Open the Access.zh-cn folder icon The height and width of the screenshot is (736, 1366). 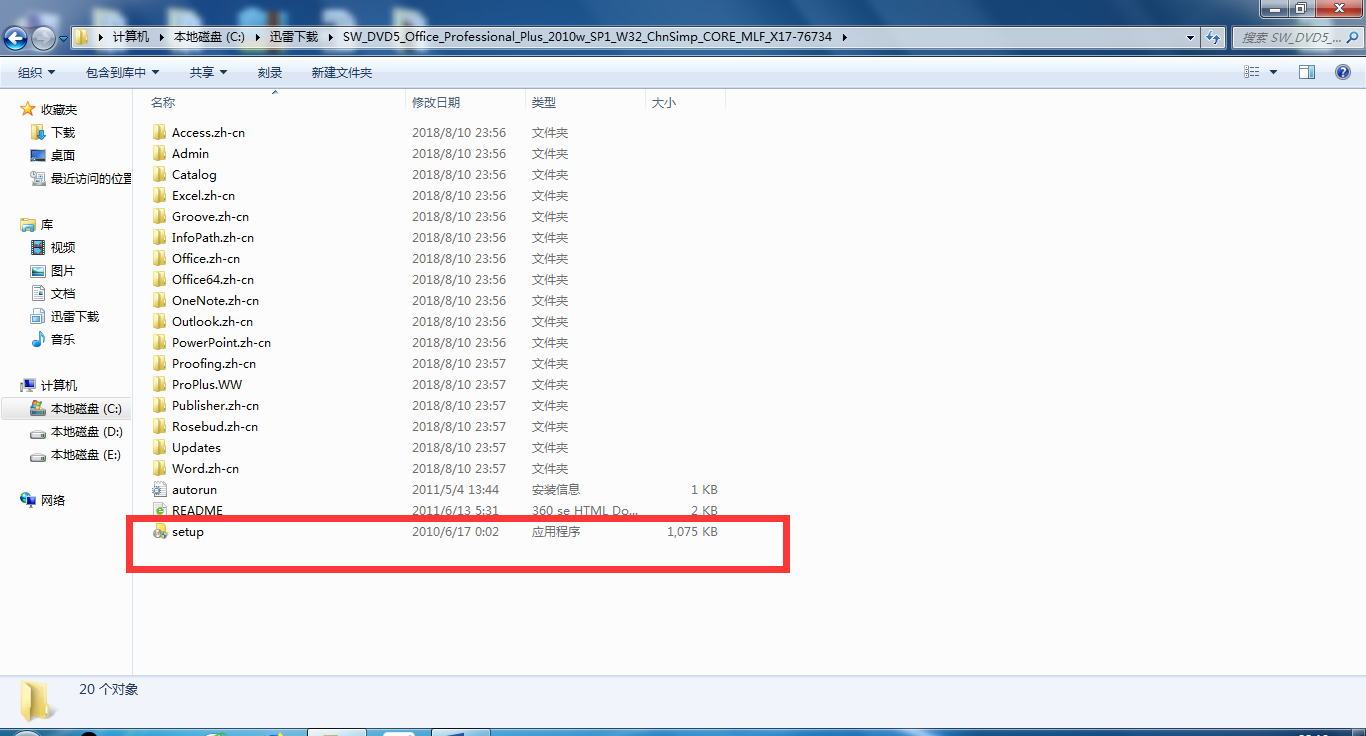click(x=159, y=133)
